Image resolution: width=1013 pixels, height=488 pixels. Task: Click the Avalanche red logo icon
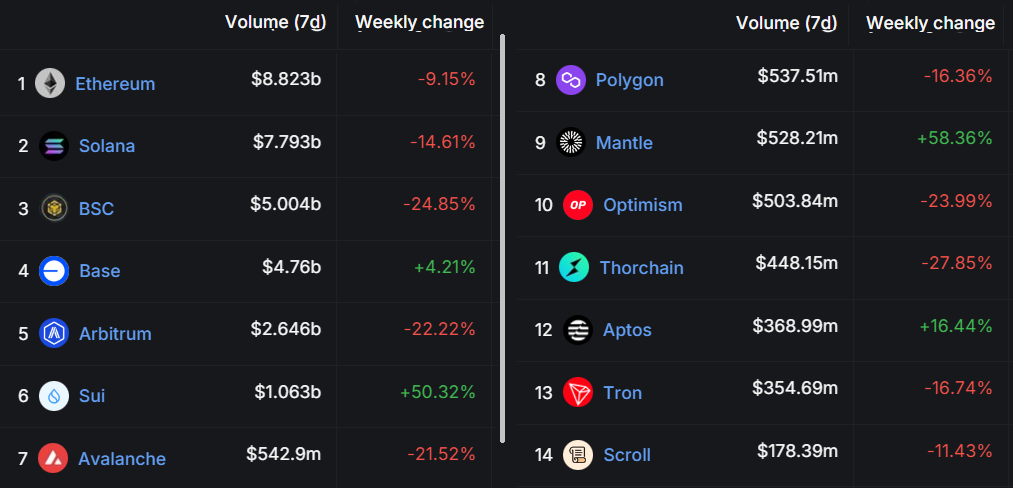coord(53,458)
